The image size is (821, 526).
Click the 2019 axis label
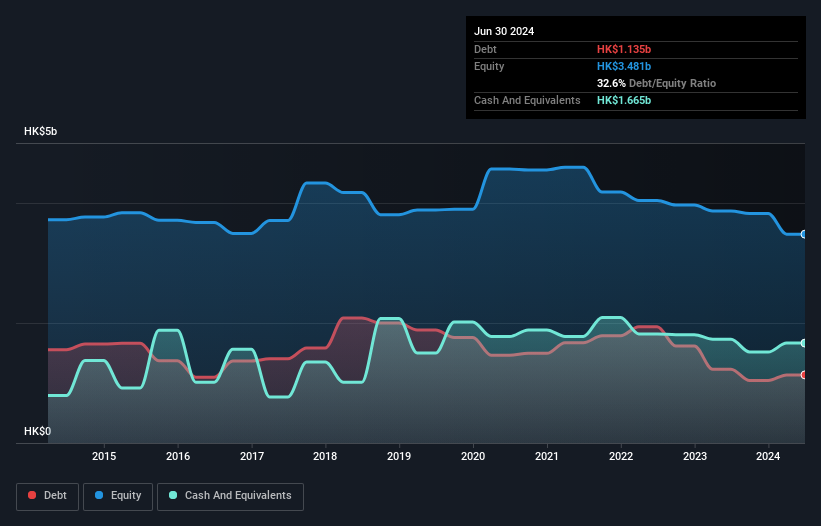click(399, 456)
